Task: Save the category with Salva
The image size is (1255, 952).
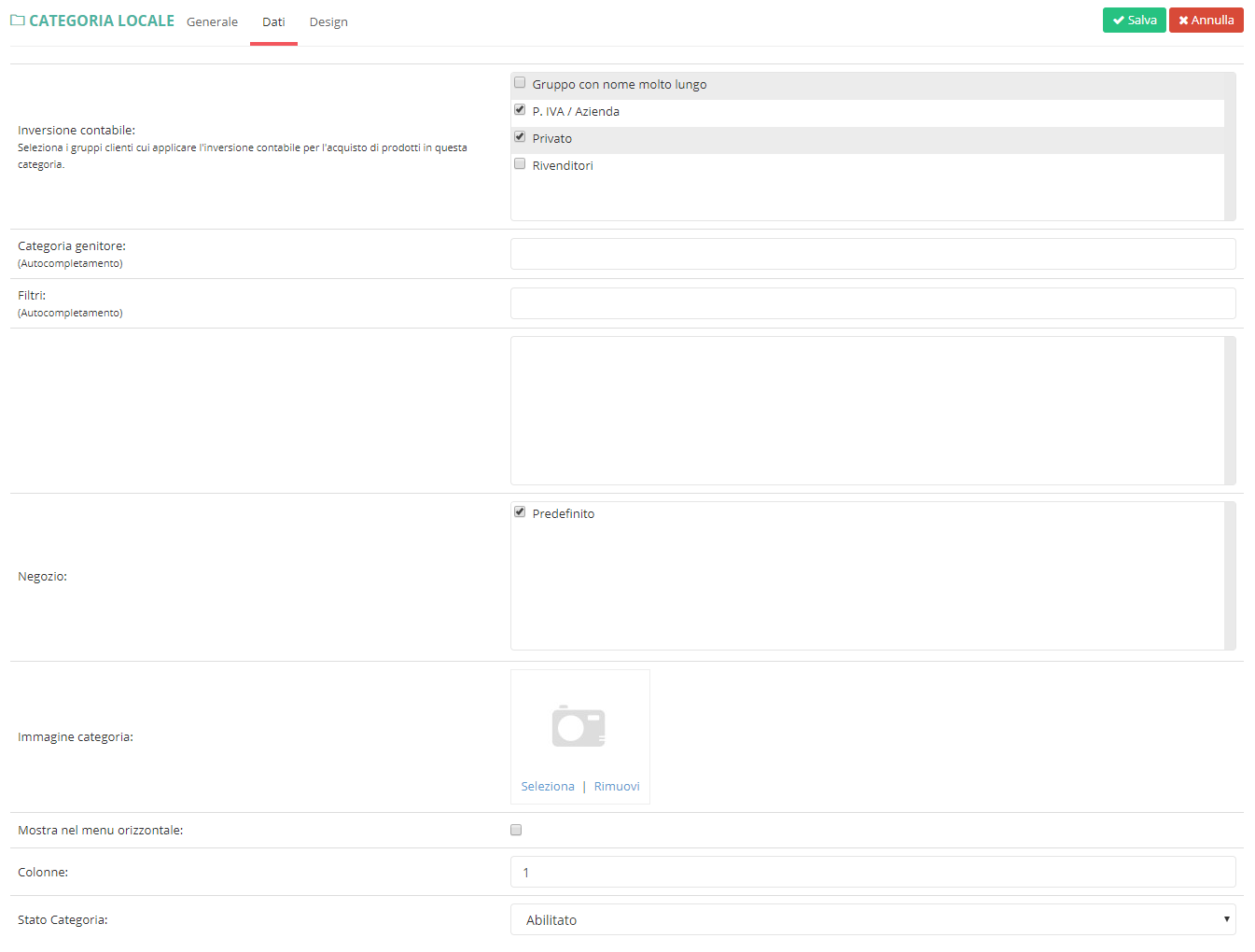Action: 1134,20
